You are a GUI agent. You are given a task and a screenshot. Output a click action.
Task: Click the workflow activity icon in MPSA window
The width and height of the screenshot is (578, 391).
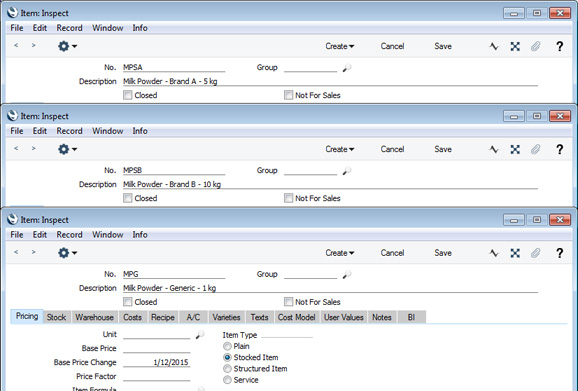[x=494, y=46]
